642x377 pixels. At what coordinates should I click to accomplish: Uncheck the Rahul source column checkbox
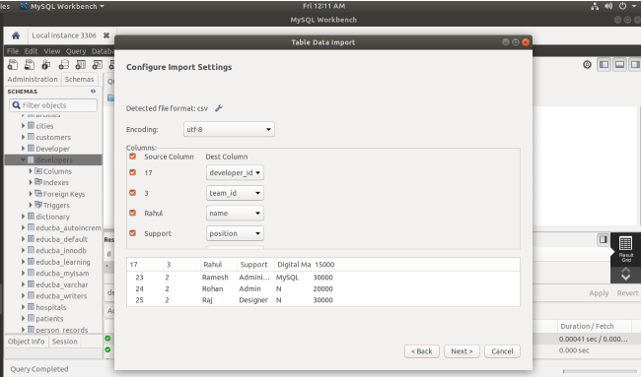pos(133,213)
